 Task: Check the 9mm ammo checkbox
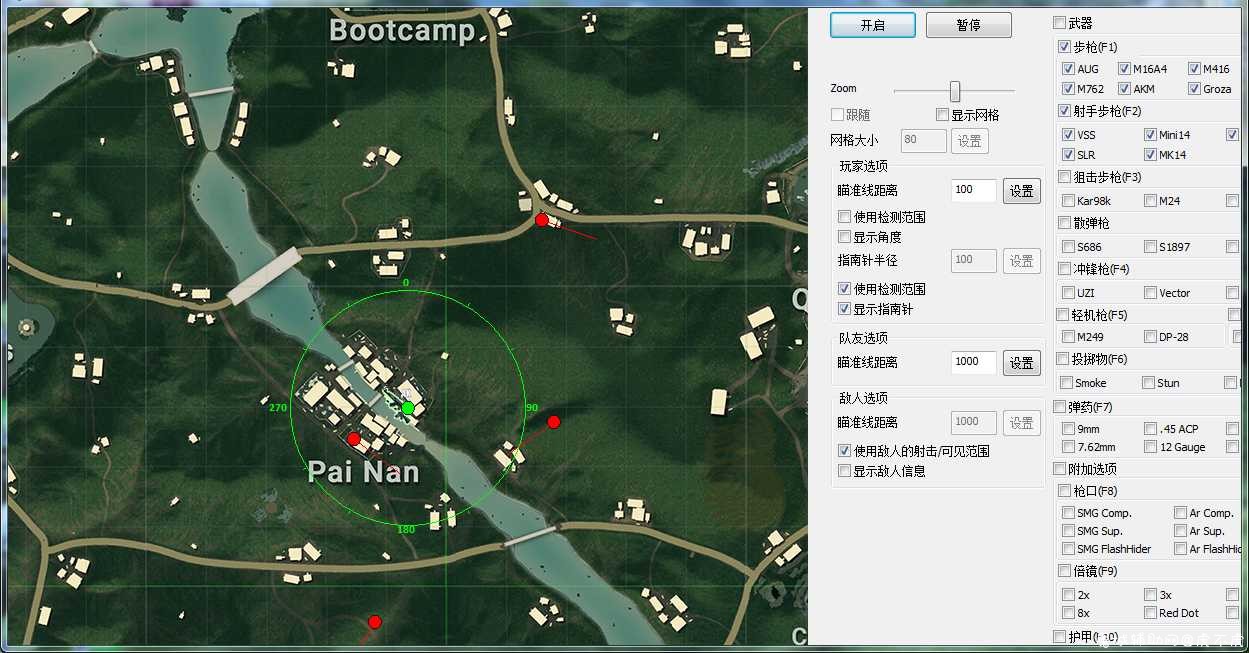click(x=1068, y=429)
